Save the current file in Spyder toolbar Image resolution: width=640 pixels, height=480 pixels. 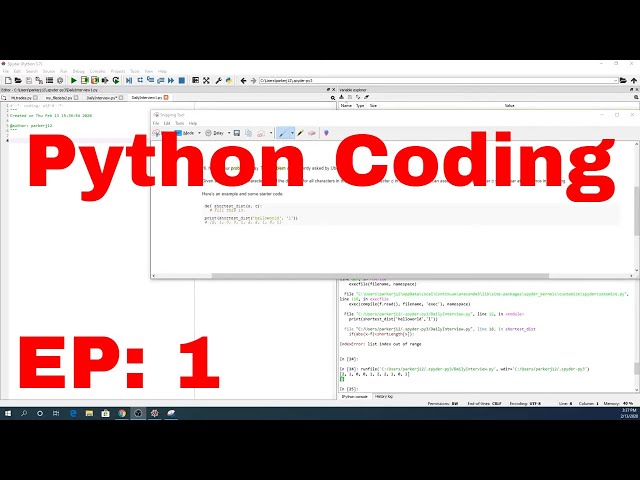(x=29, y=80)
